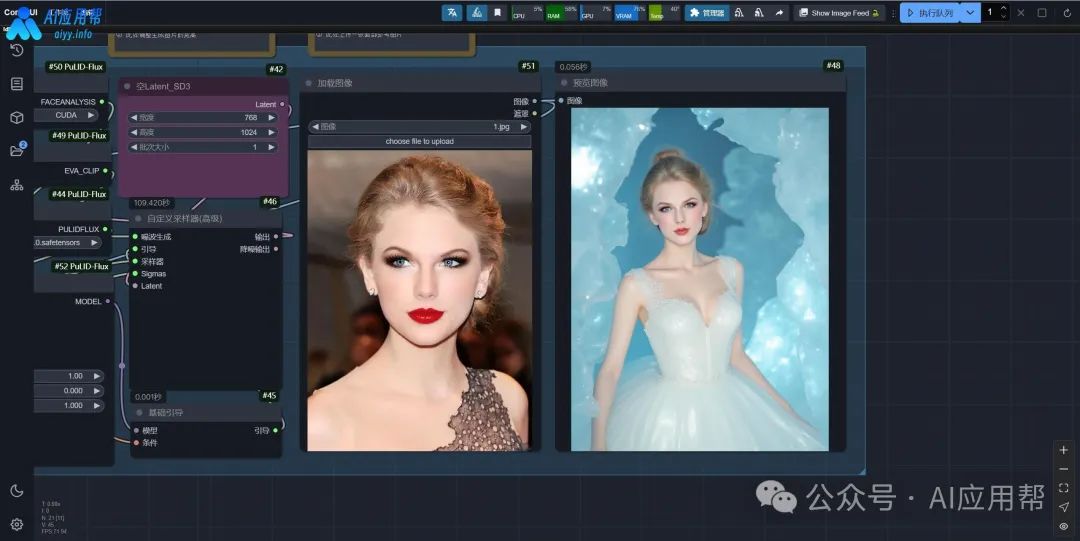Open the node tree hierarchy sidebar icon

pyautogui.click(x=17, y=185)
